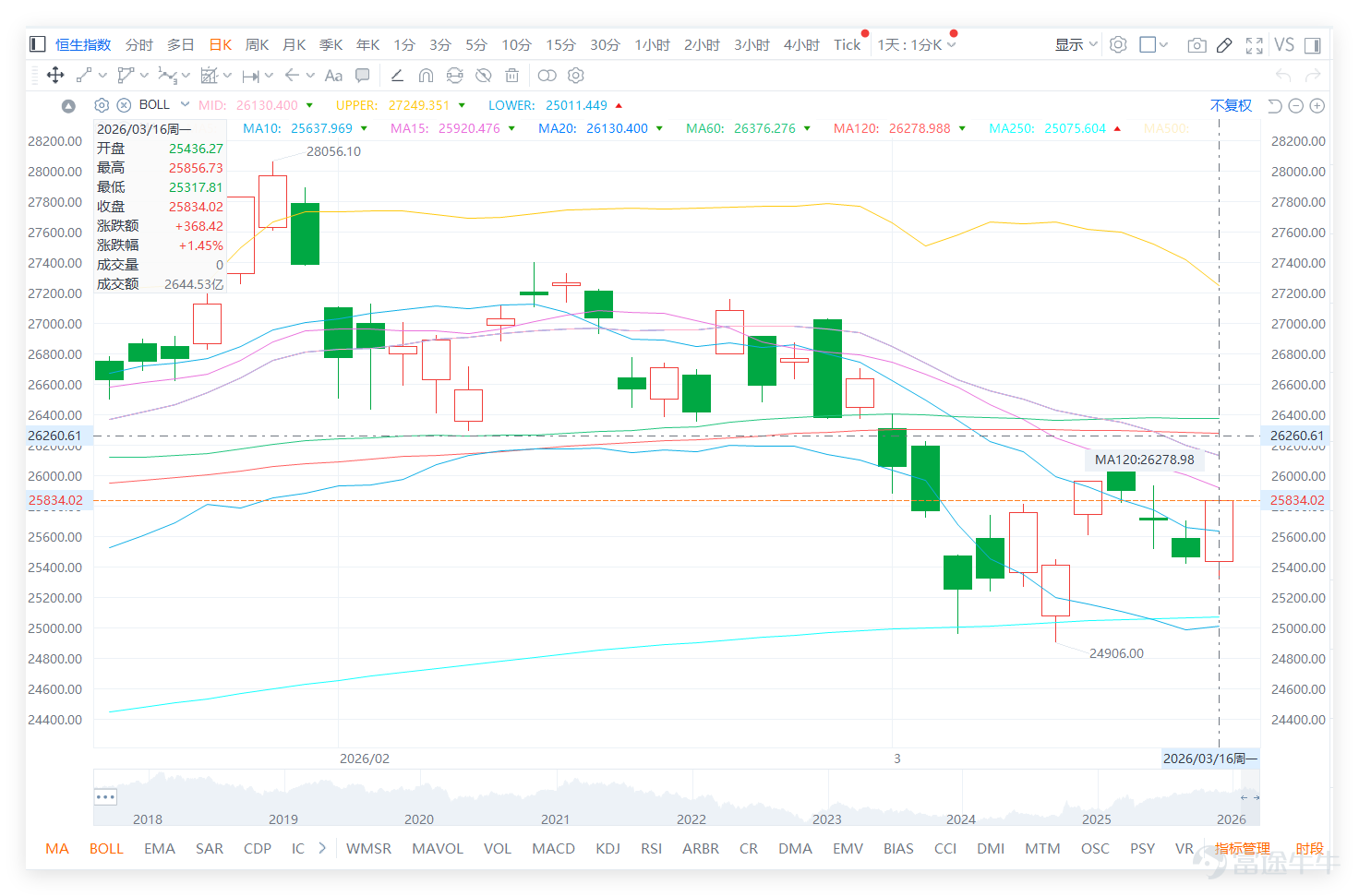Toggle MA250 line visibility arrow
The image size is (1359, 896).
[x=1117, y=128]
